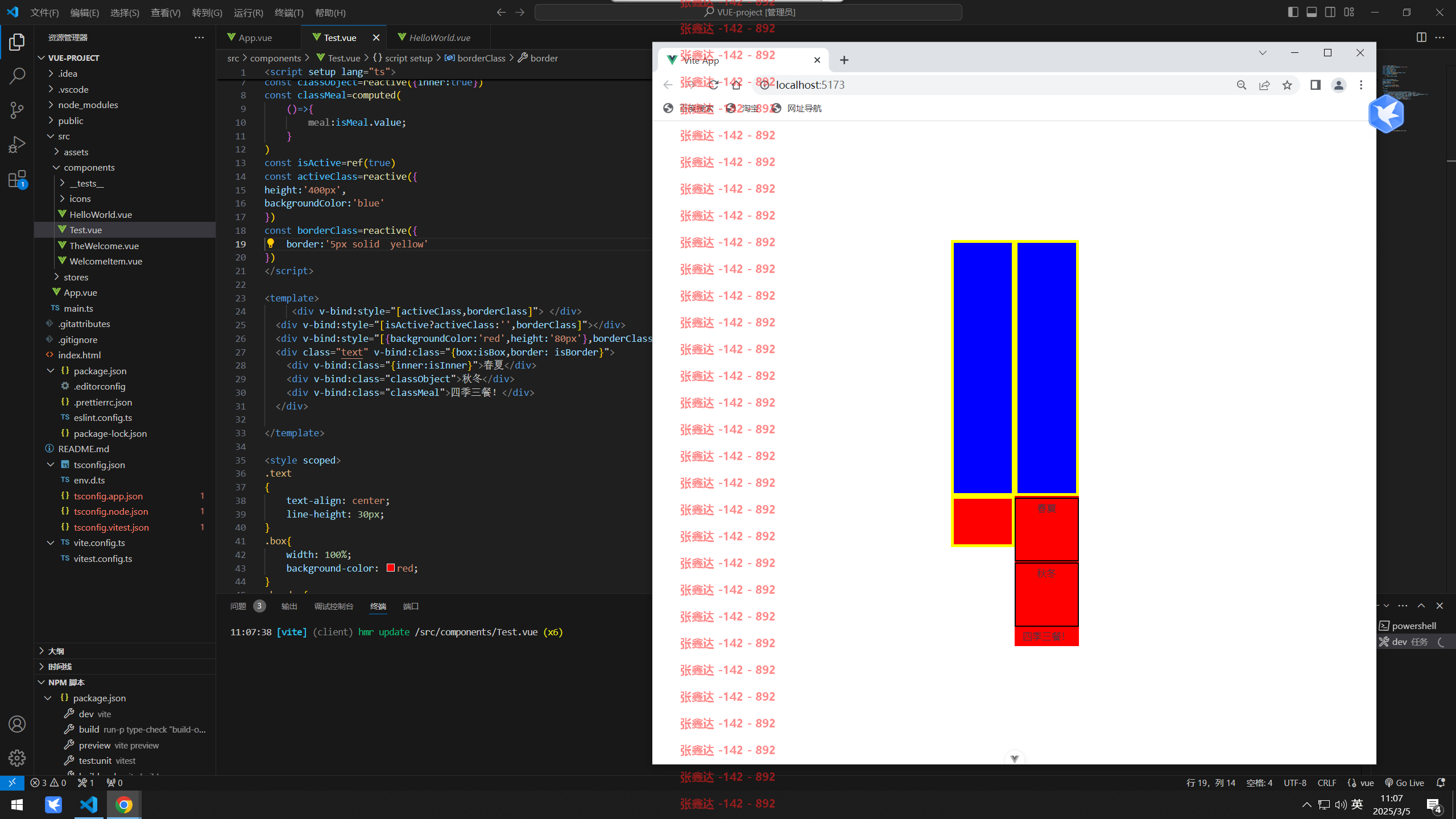Click red color swatch on line 43
Image resolution: width=1456 pixels, height=819 pixels.
[391, 568]
